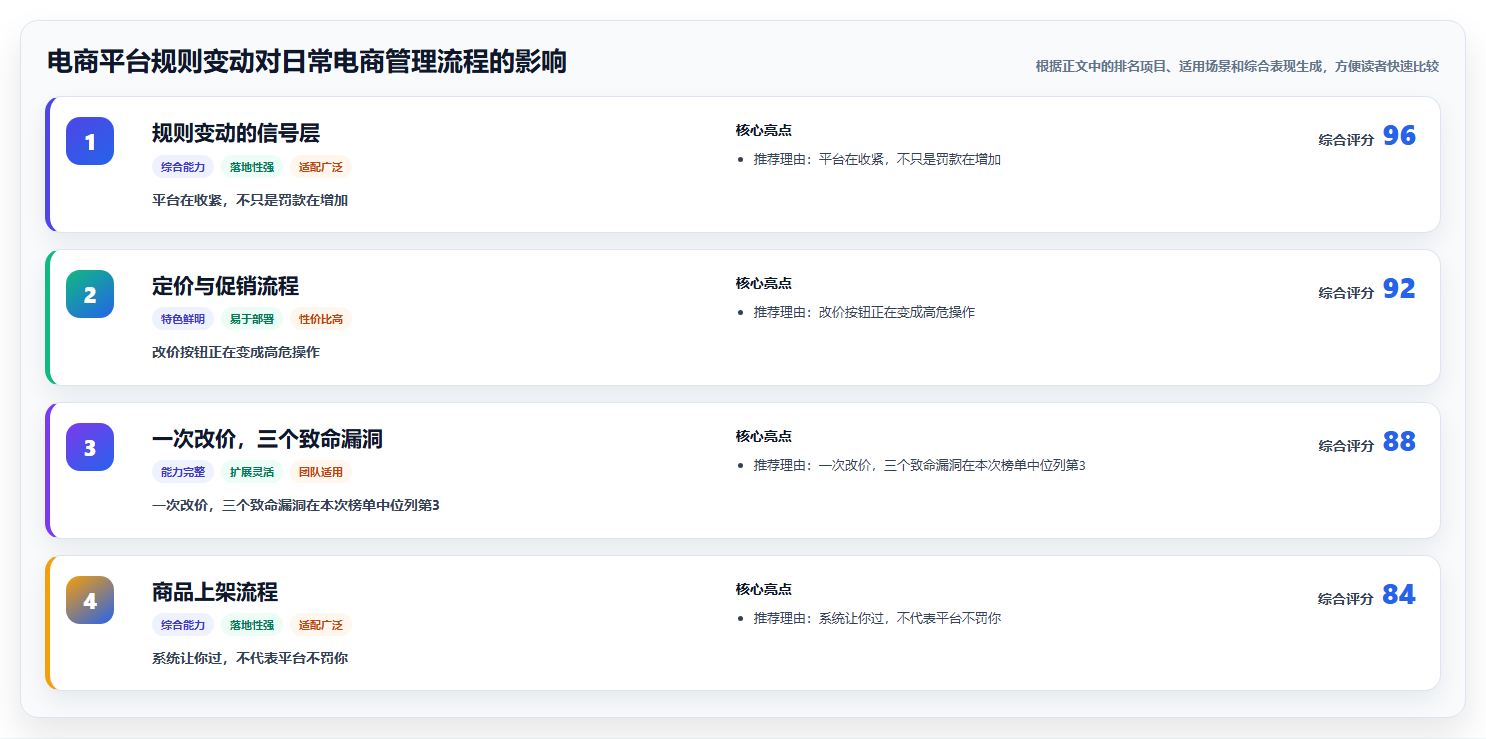Click the 核心亮点 label in the 商品上架流程 card
1486x739 pixels.
coord(764,589)
